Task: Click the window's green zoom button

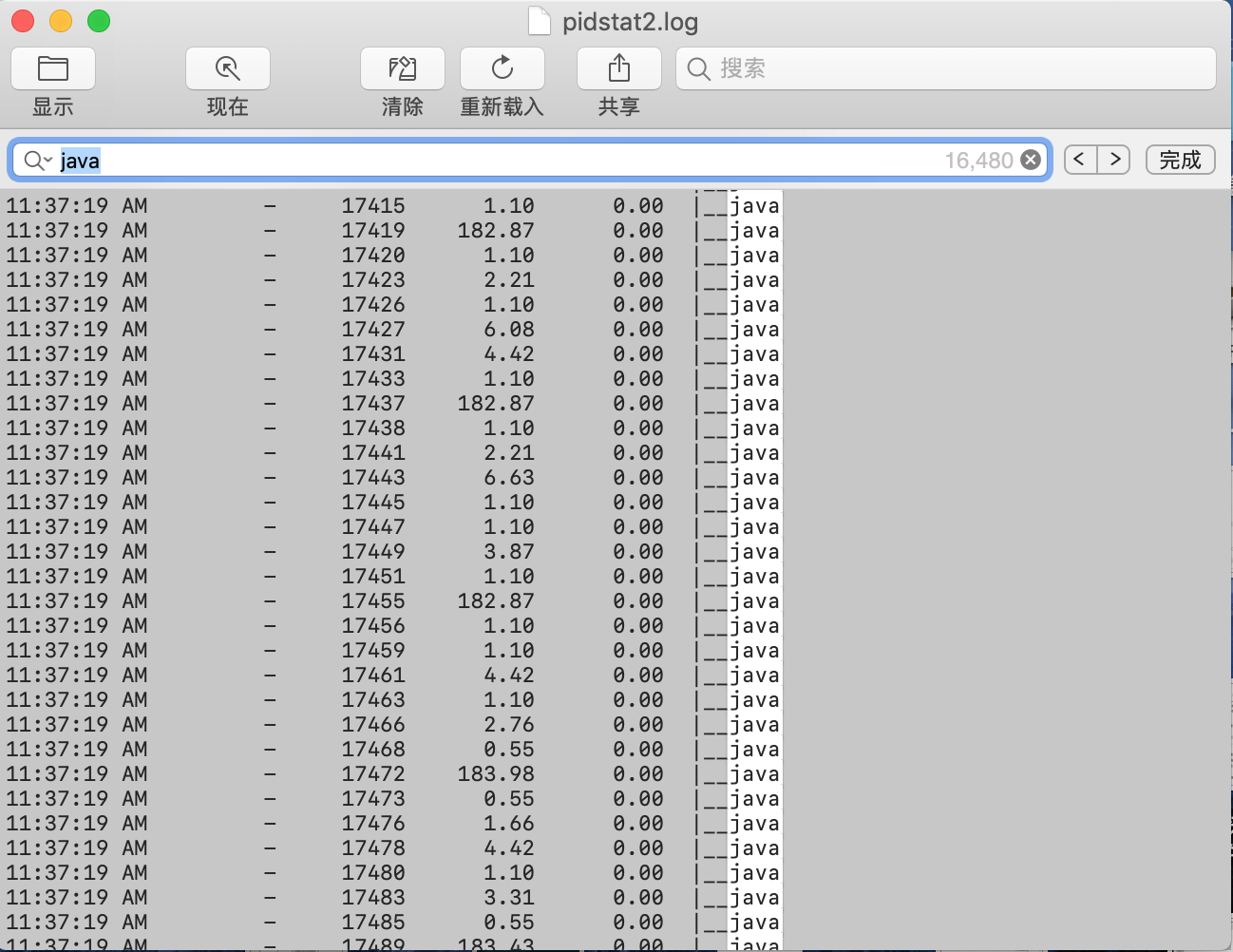Action: [99, 20]
